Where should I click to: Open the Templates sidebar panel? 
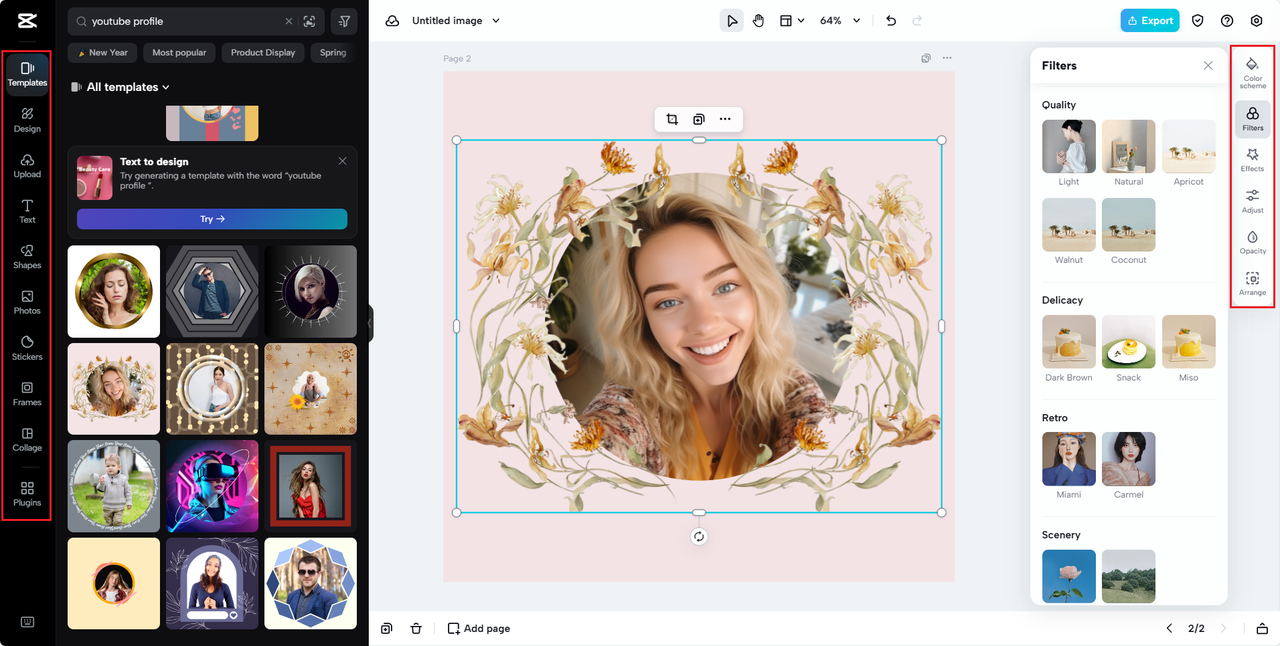[27, 74]
